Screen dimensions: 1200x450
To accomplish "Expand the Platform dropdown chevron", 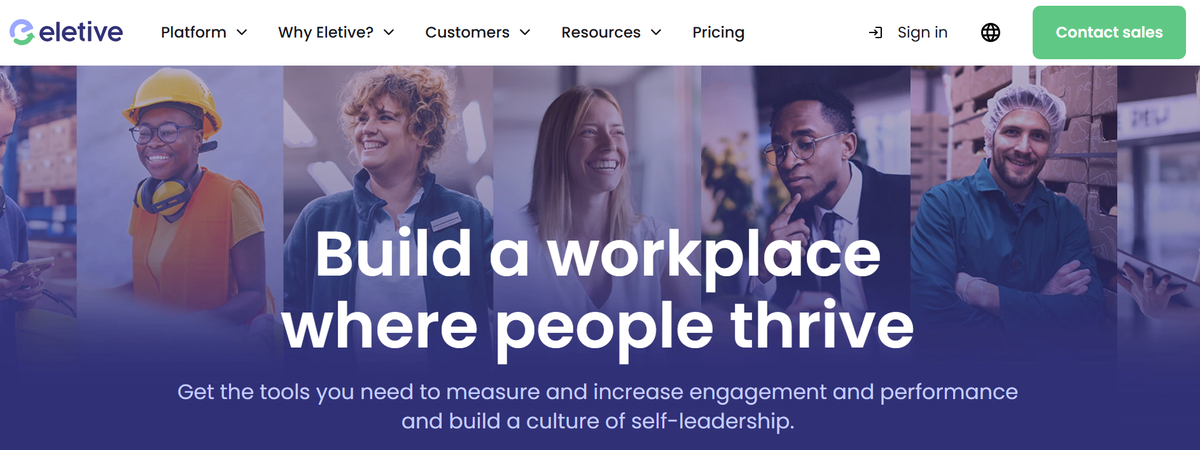I will tap(242, 32).
